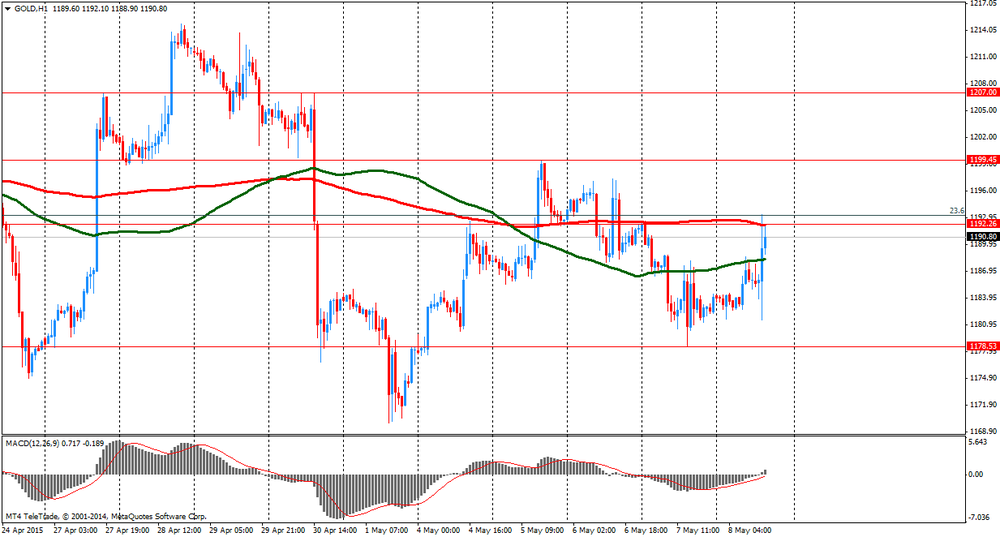
Task: Click the 1174.90 price scale value
Action: tap(983, 378)
